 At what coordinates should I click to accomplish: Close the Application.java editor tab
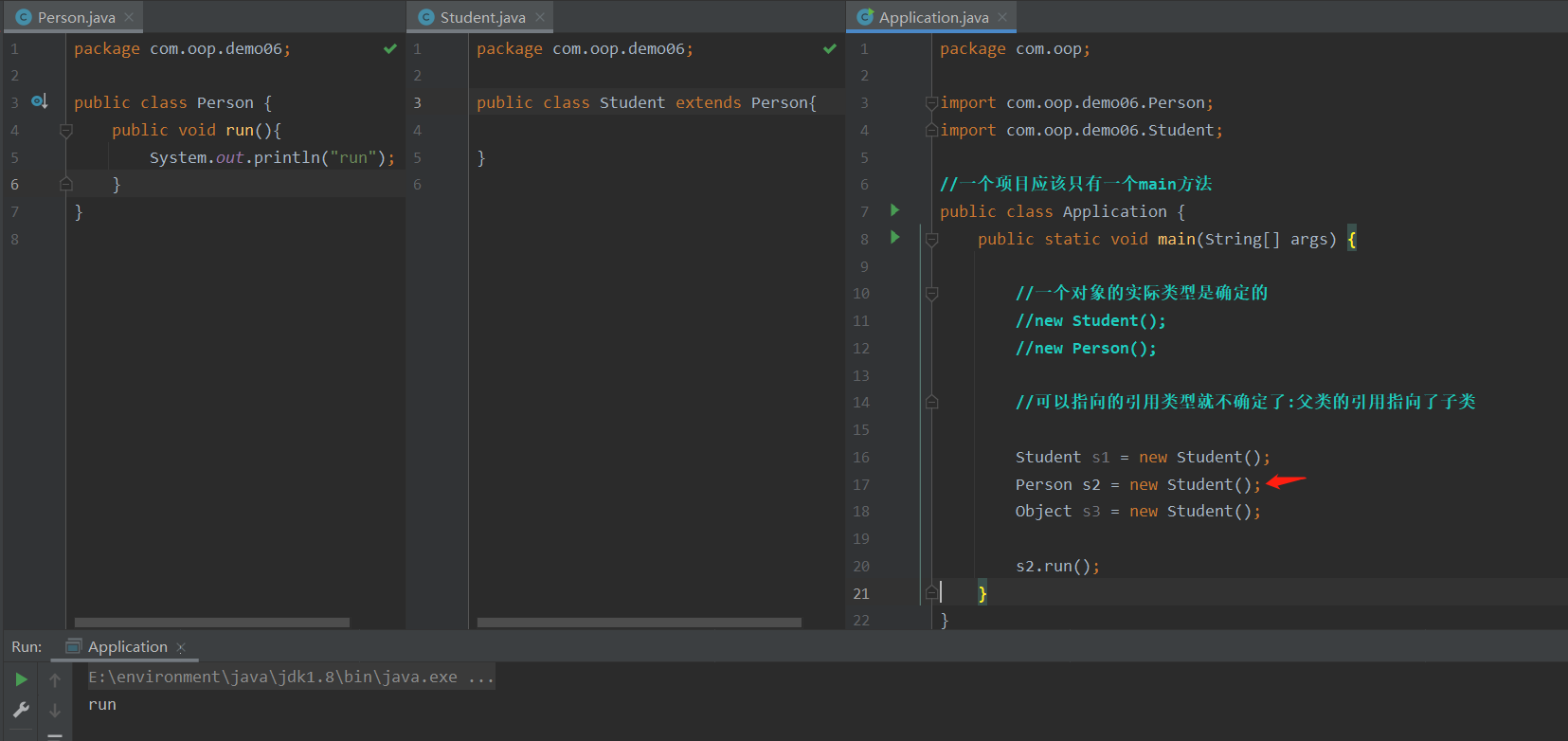[1002, 17]
